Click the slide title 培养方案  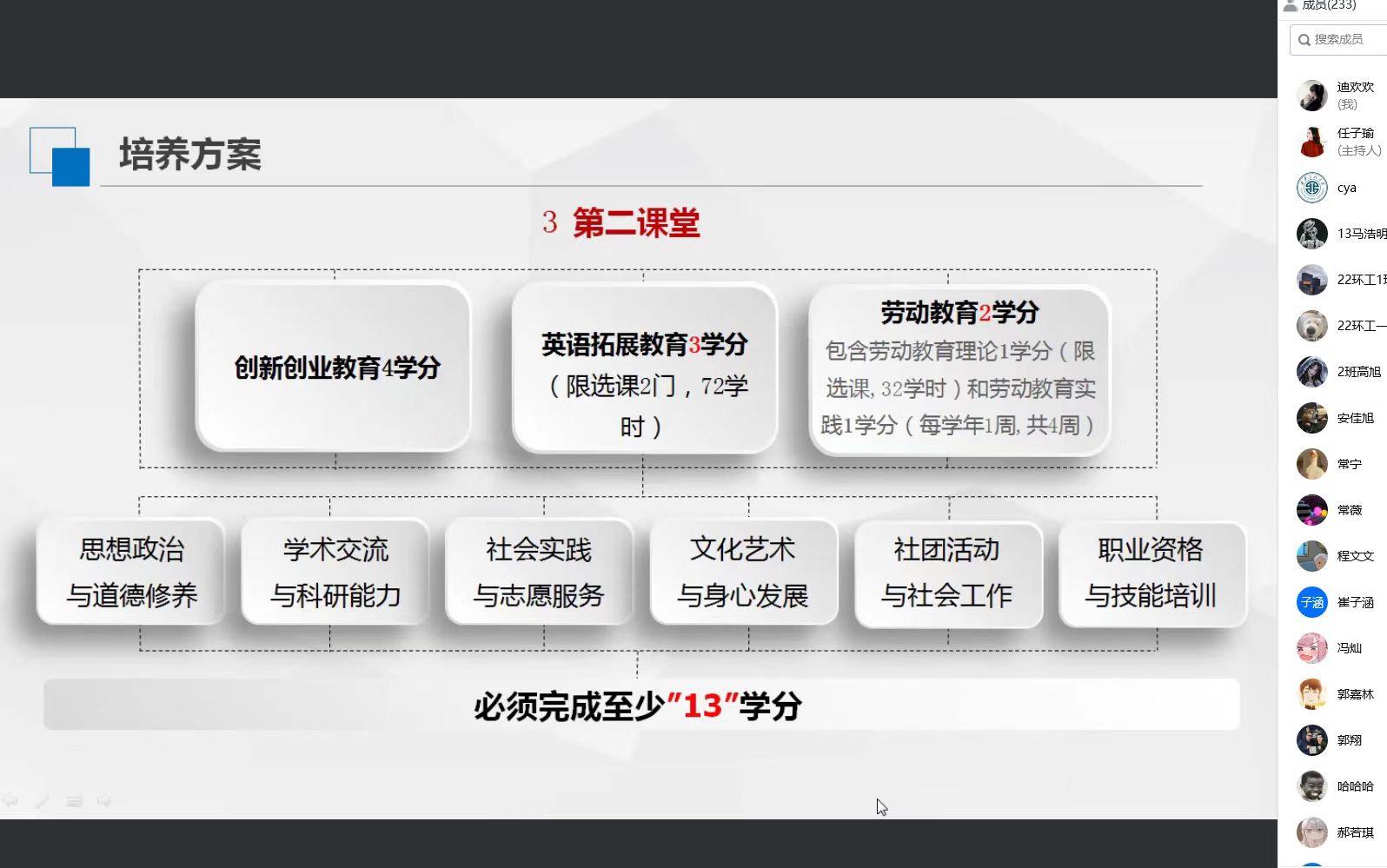coord(190,155)
